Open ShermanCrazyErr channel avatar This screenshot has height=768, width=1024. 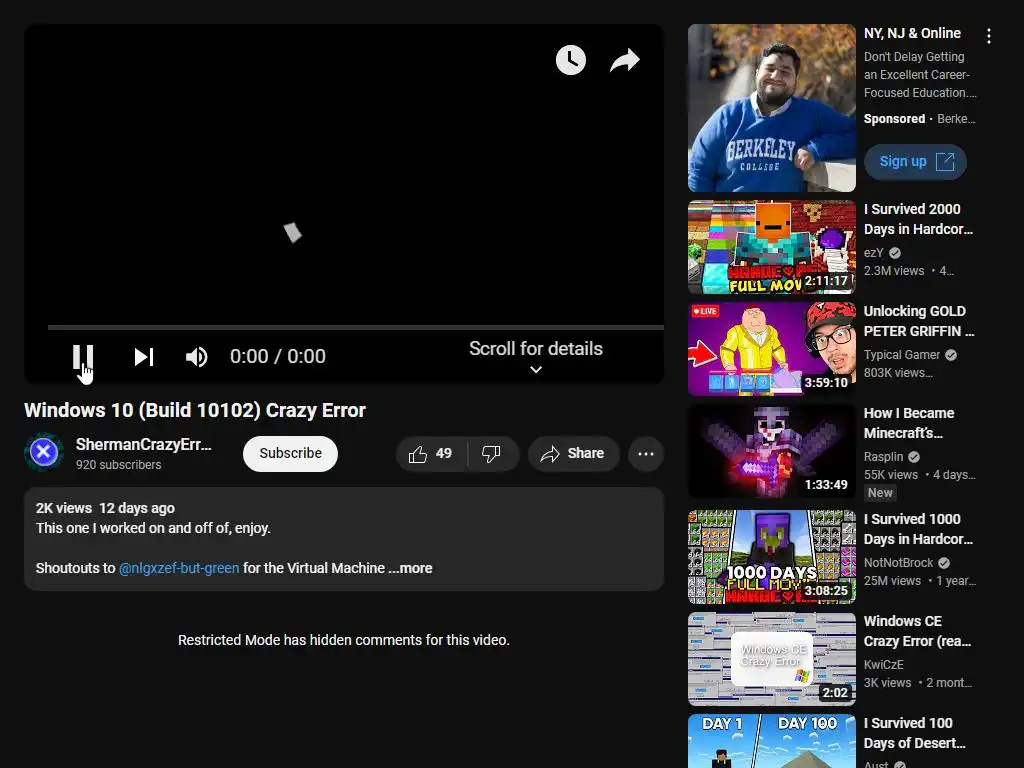pos(44,451)
